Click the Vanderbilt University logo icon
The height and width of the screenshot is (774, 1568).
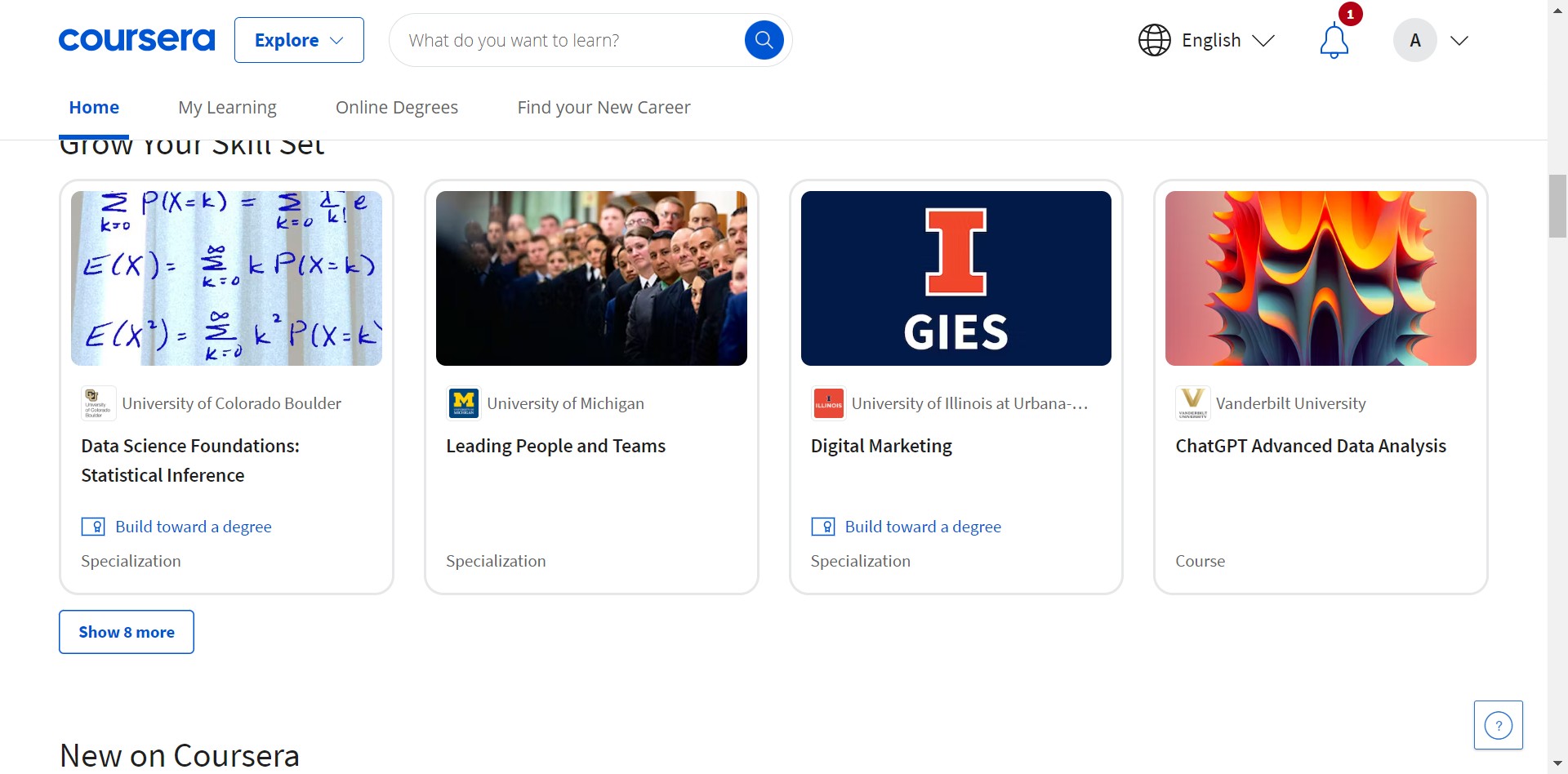(x=1192, y=403)
